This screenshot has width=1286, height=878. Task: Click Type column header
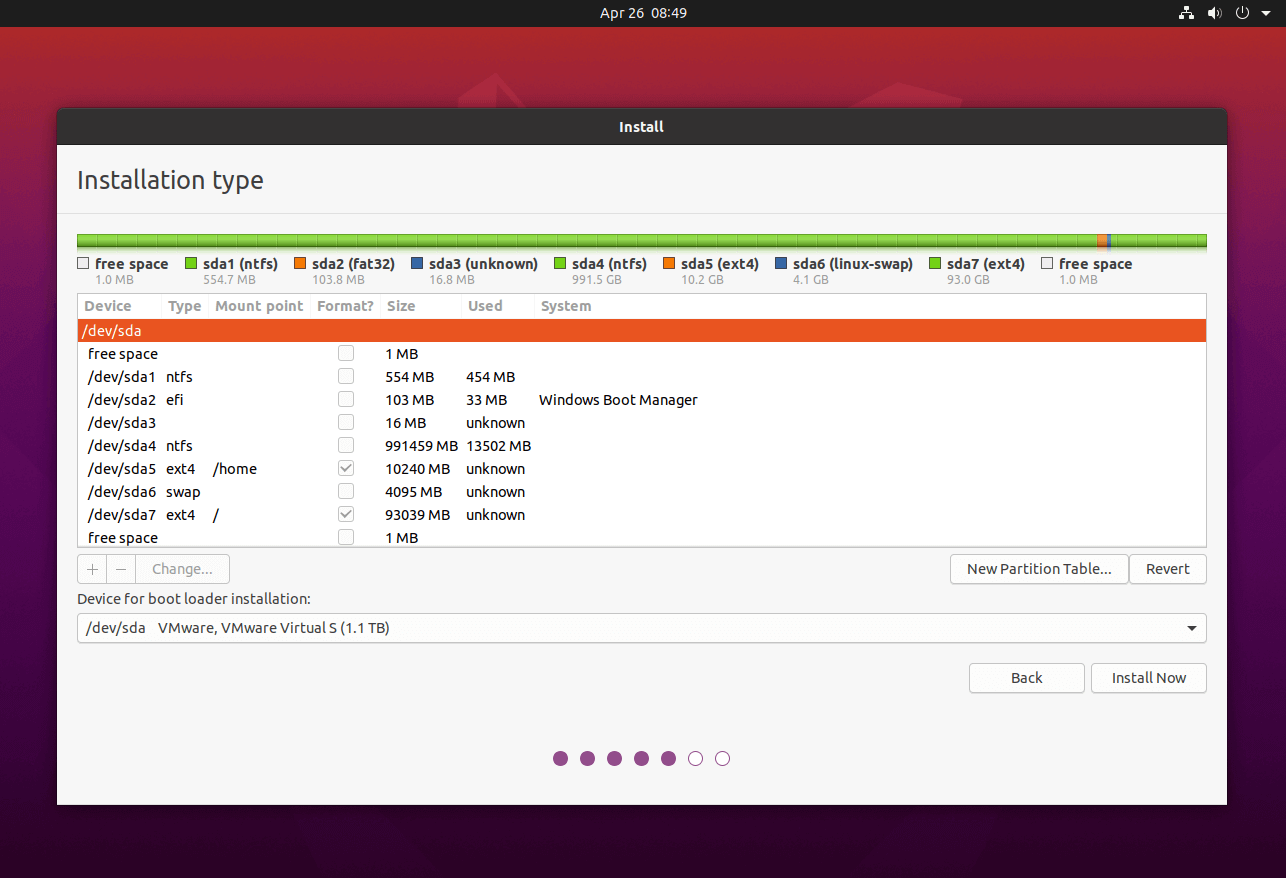point(185,306)
